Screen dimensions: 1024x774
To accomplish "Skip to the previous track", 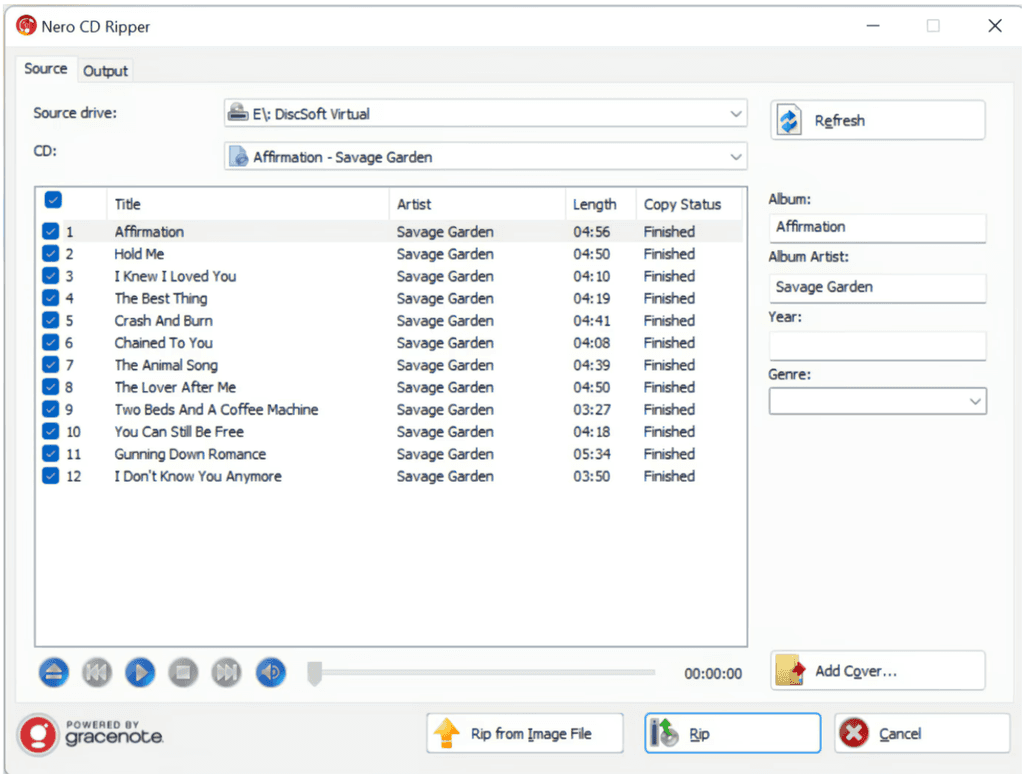I will (x=97, y=672).
